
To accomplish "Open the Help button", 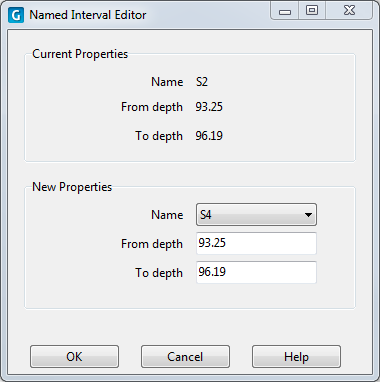I will 296,357.
